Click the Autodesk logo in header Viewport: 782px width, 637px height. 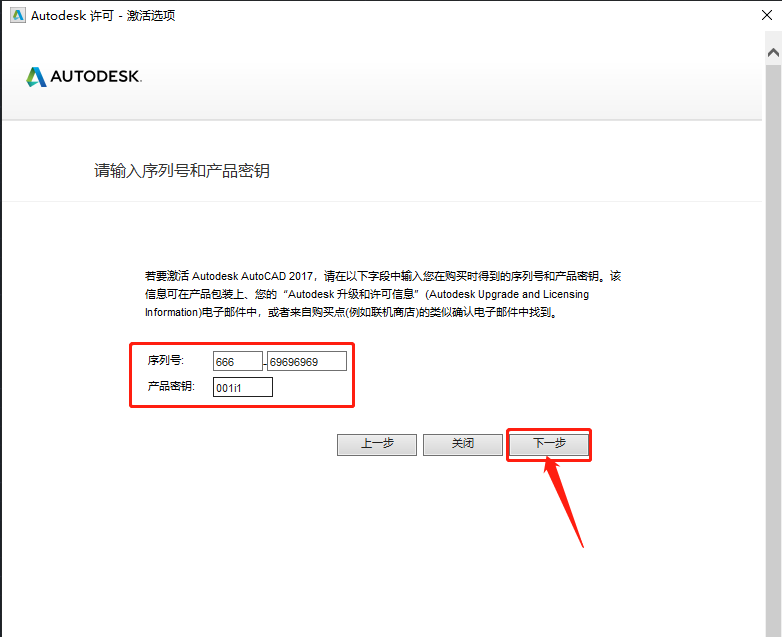[84, 76]
